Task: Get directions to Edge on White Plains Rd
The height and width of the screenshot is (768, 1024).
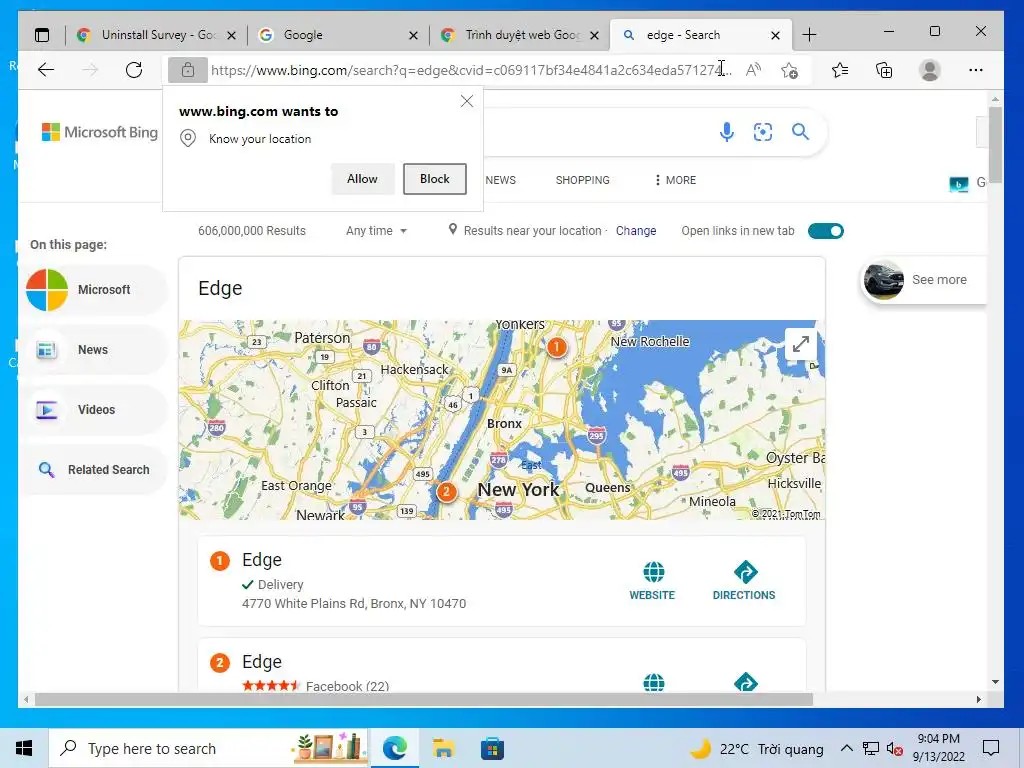Action: point(744,581)
